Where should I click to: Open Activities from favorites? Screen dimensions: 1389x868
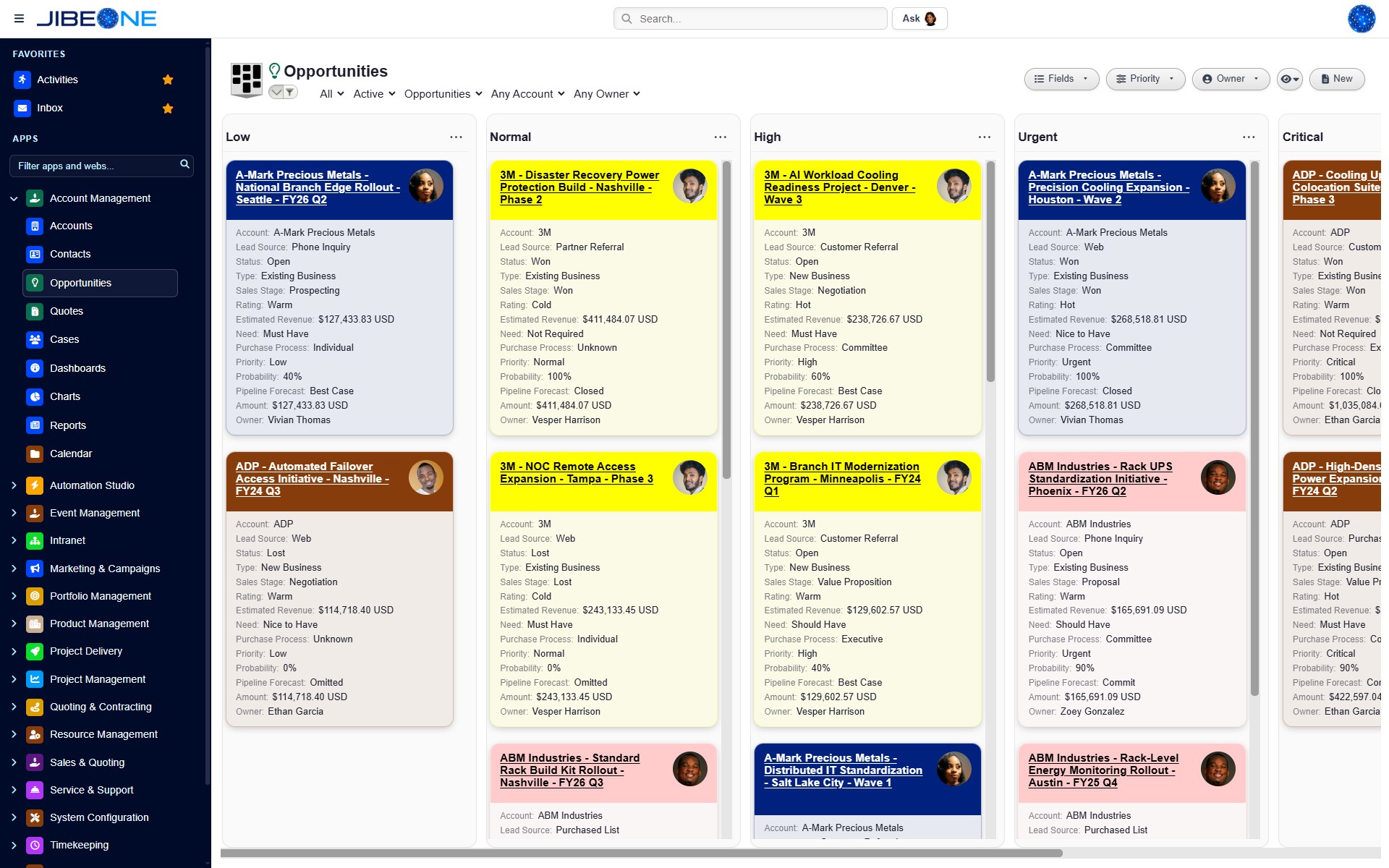click(57, 80)
